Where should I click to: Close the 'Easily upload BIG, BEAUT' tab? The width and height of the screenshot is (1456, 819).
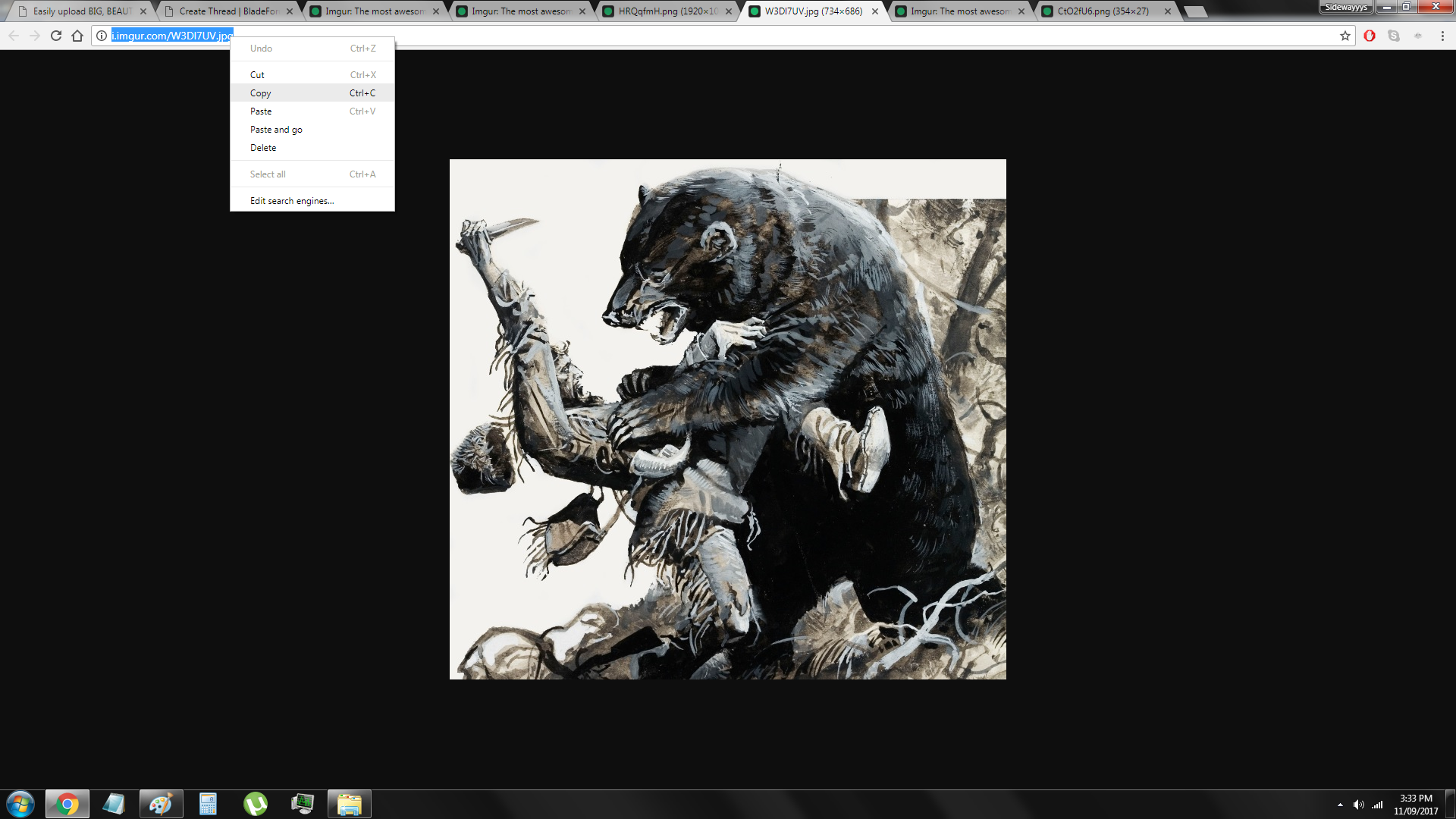(x=143, y=11)
